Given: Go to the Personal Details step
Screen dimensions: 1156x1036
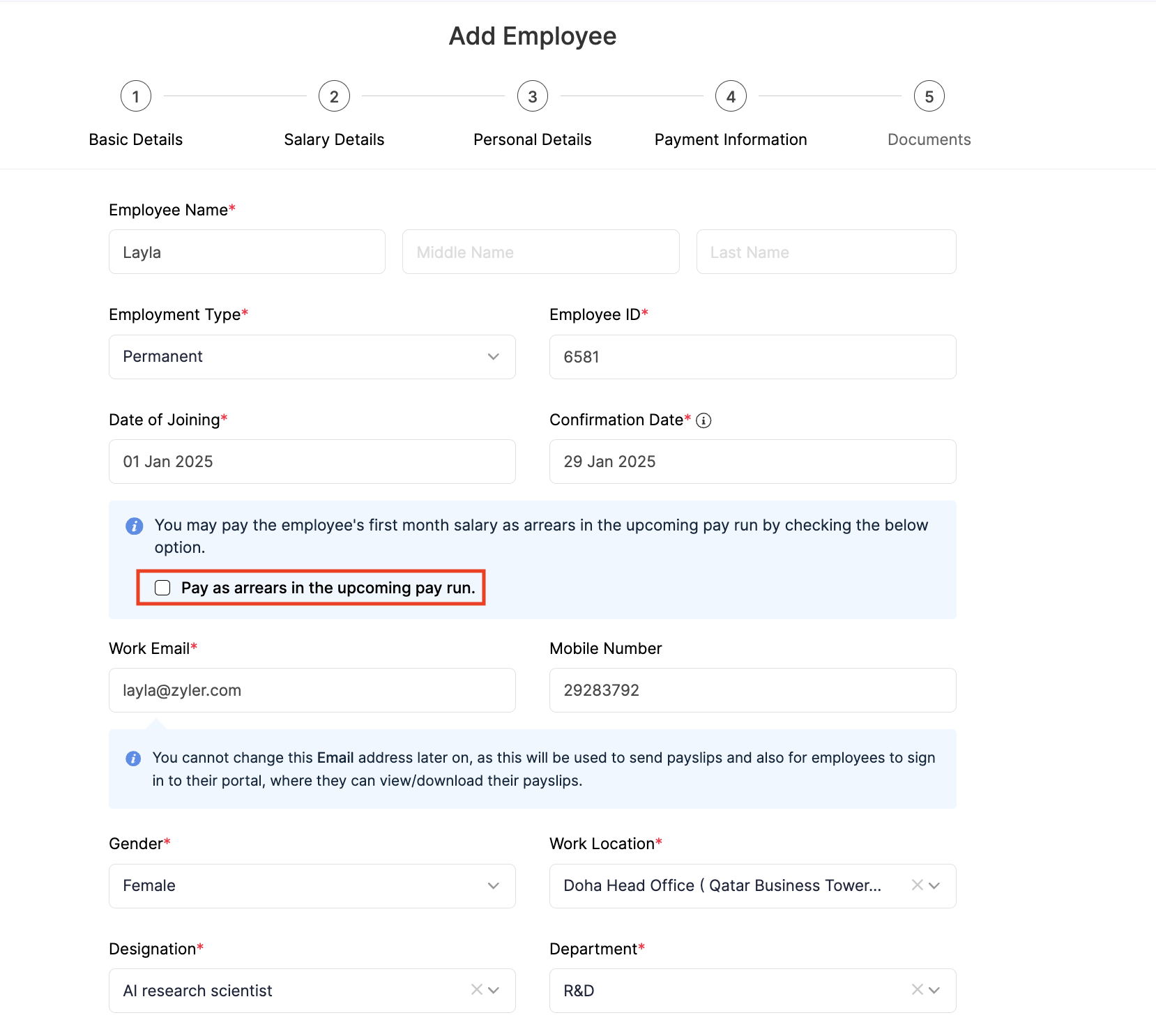Looking at the screenshot, I should click(532, 96).
